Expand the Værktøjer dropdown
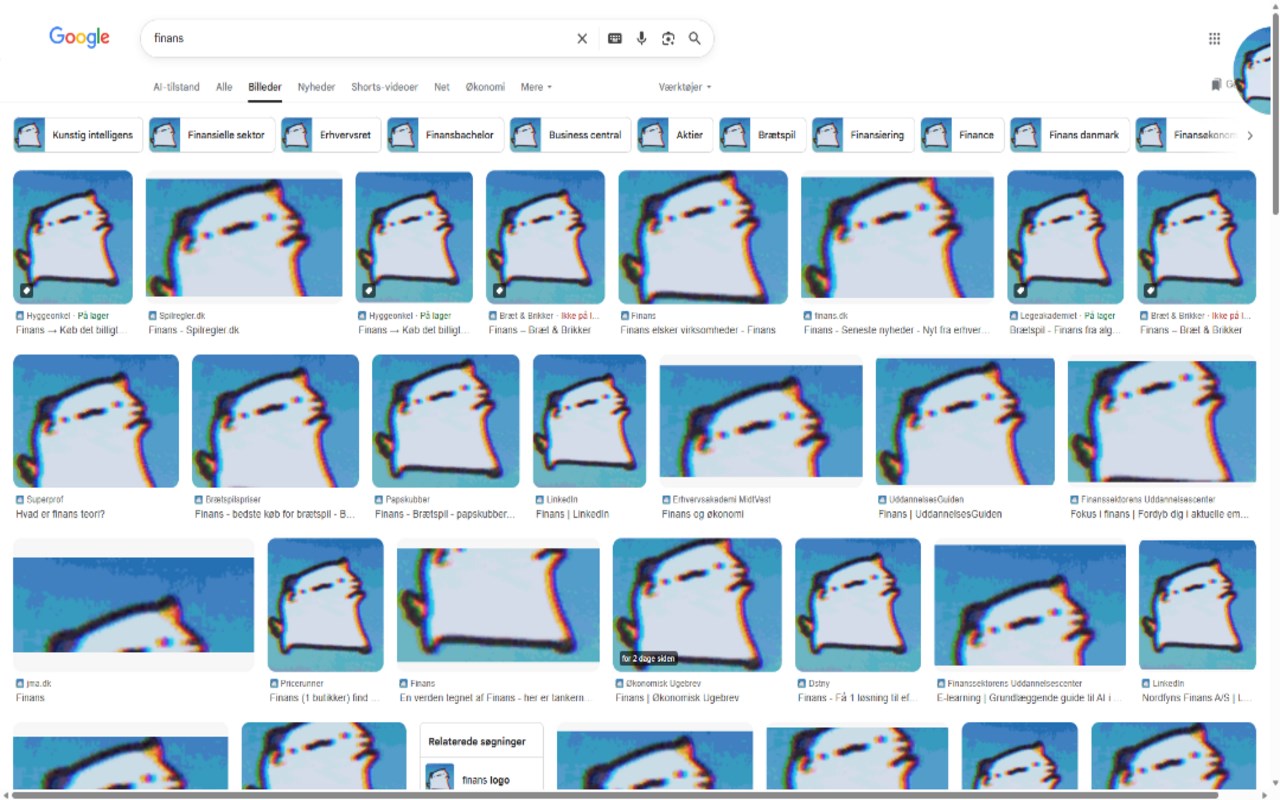The height and width of the screenshot is (800, 1280). [x=685, y=87]
